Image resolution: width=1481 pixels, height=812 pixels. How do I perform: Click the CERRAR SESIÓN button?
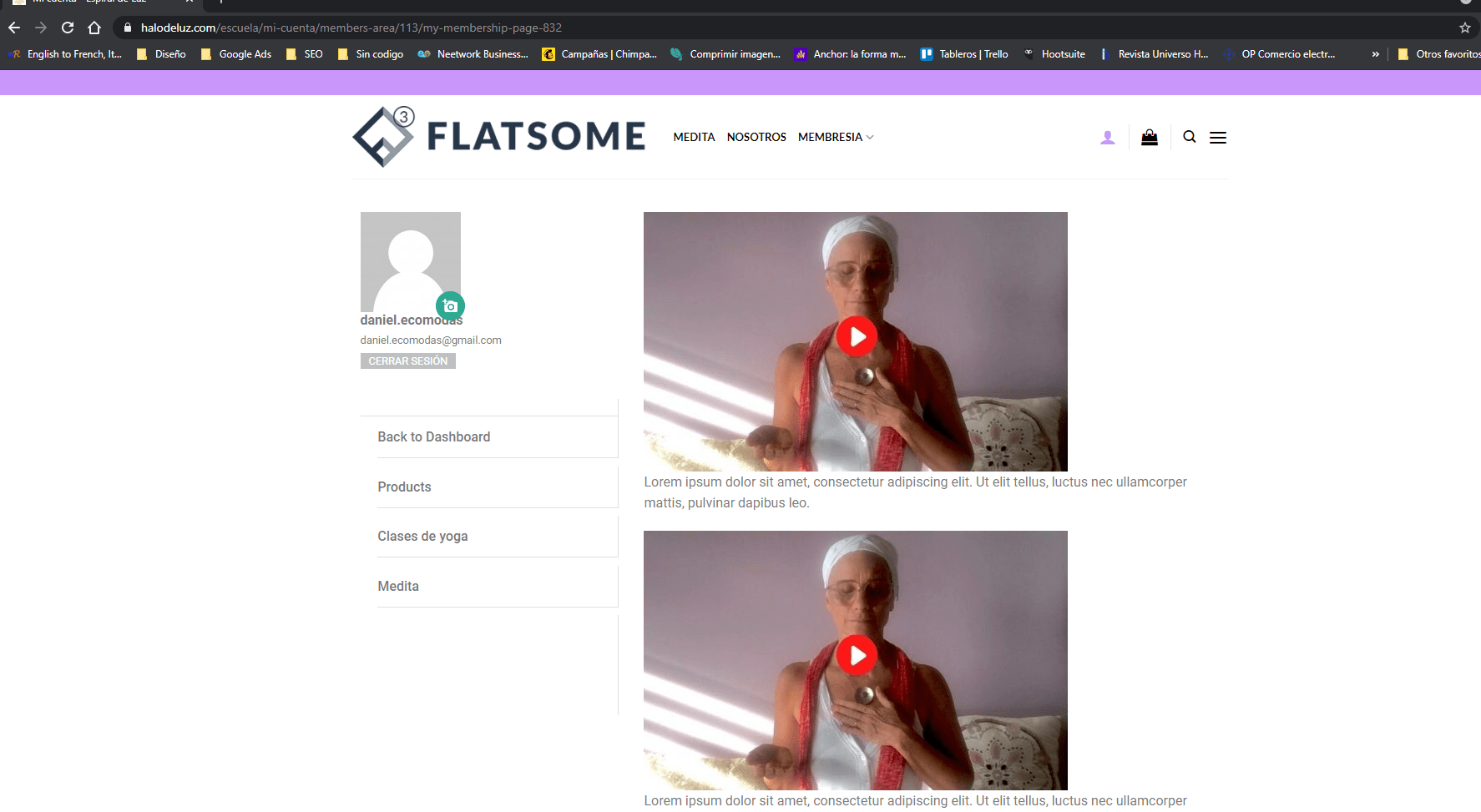[408, 361]
